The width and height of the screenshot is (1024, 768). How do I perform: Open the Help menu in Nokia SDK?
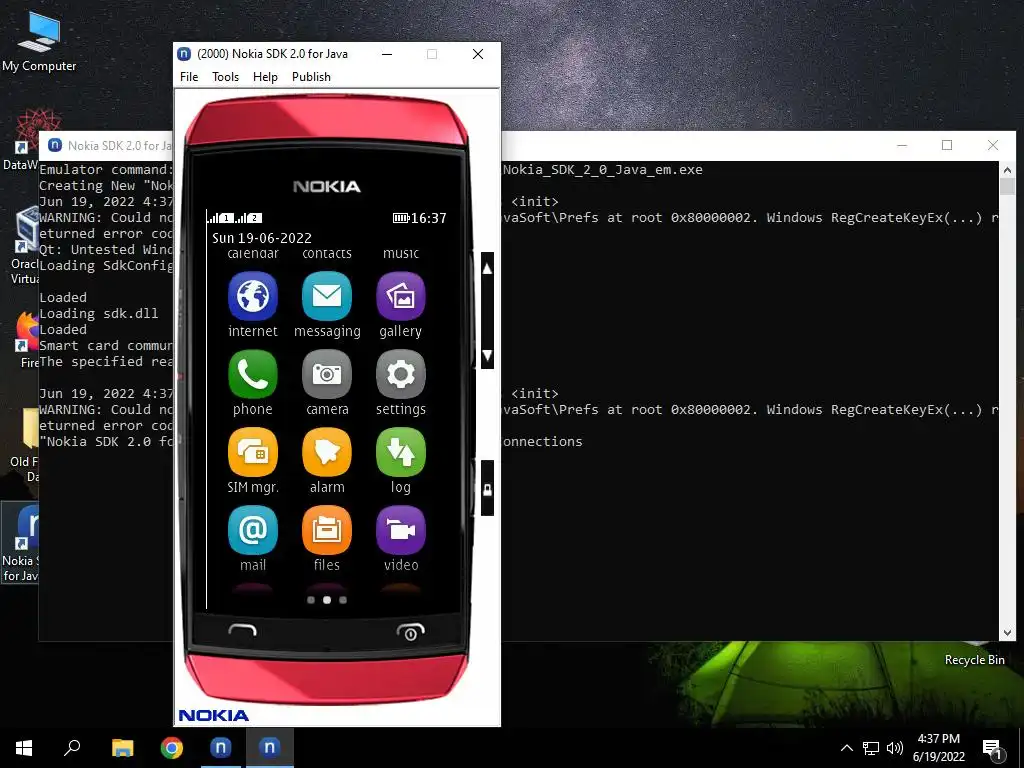(265, 76)
